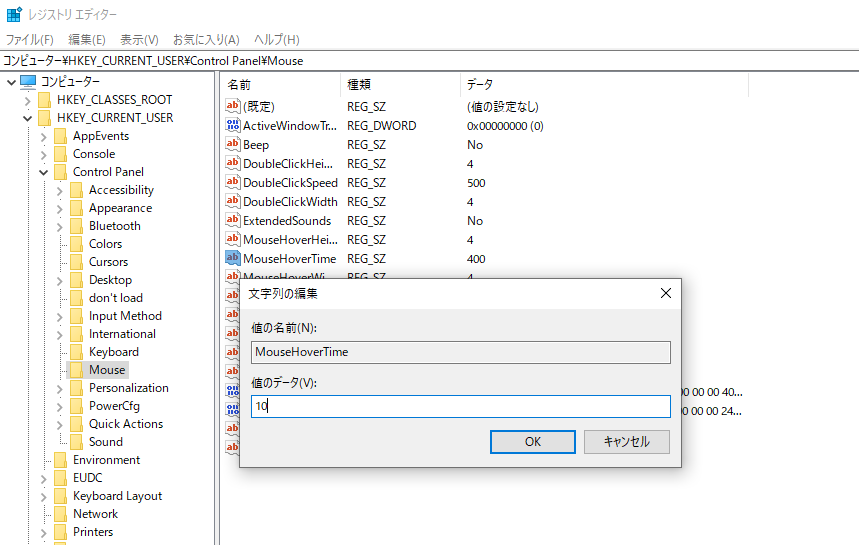The image size is (859, 545).
Task: Close the 文字列の編集 dialog
Action: [x=666, y=293]
